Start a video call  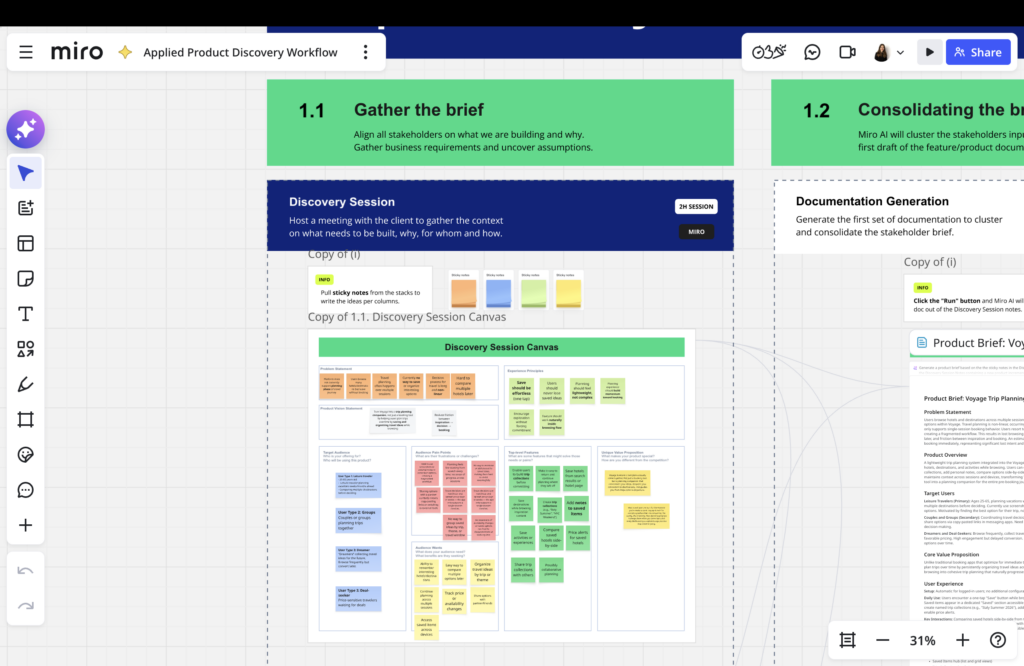(x=847, y=52)
